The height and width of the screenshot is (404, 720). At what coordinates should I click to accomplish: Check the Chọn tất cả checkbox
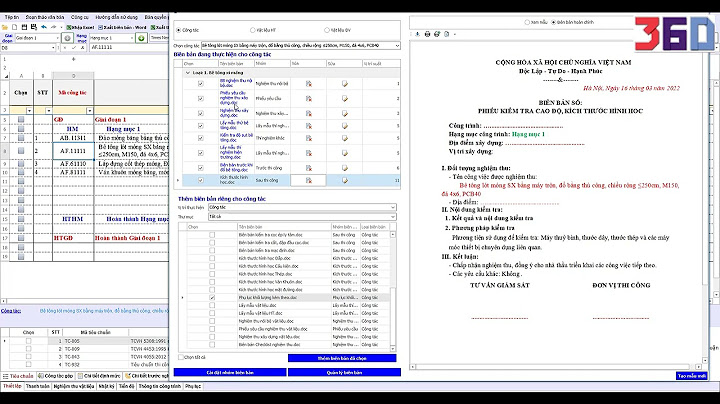181,357
